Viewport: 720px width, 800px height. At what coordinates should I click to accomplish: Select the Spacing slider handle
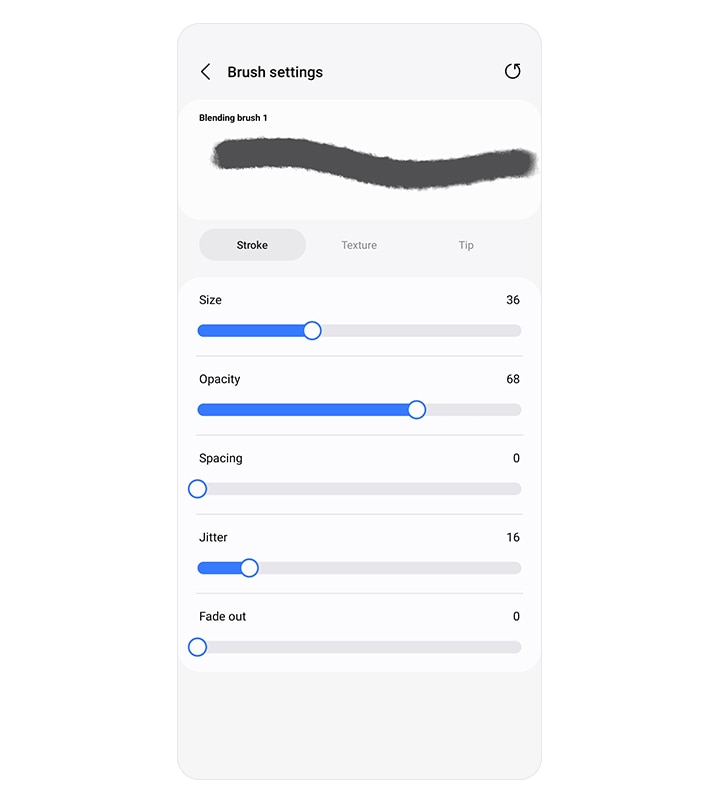197,488
